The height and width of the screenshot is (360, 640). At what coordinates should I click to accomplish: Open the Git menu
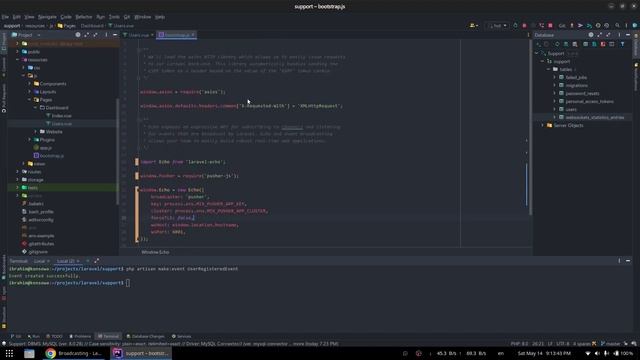pos(127,17)
